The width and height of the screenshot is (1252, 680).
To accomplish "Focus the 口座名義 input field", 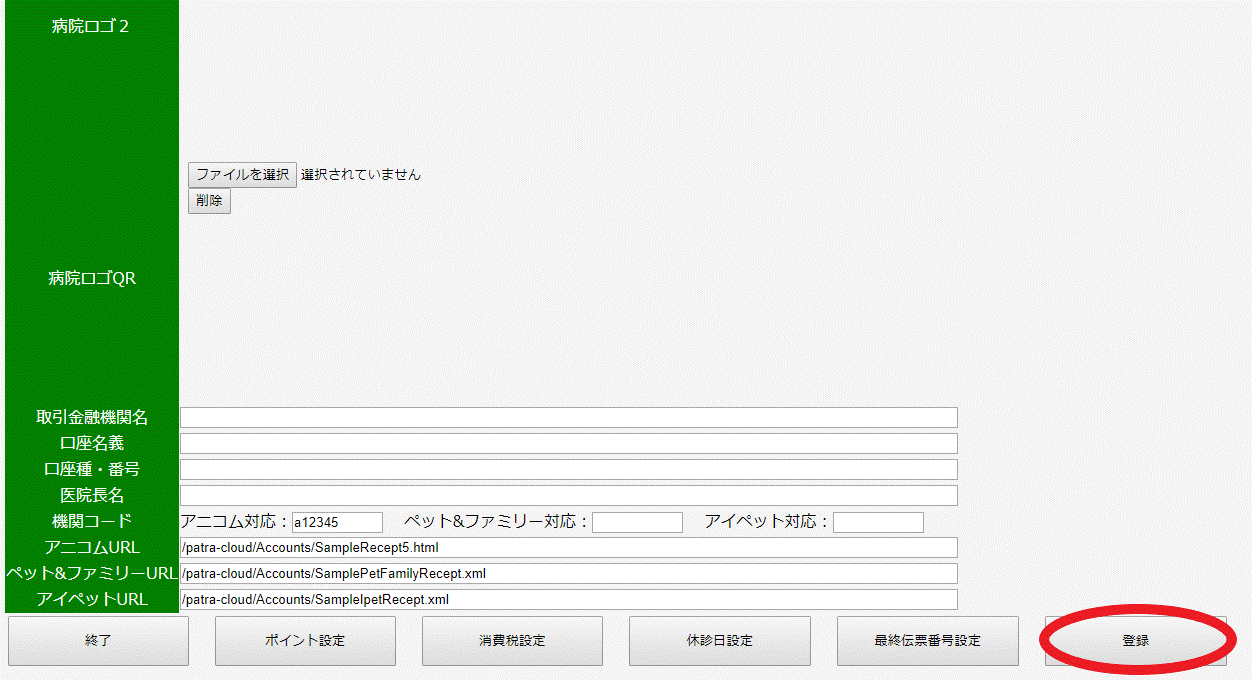I will 569,444.
